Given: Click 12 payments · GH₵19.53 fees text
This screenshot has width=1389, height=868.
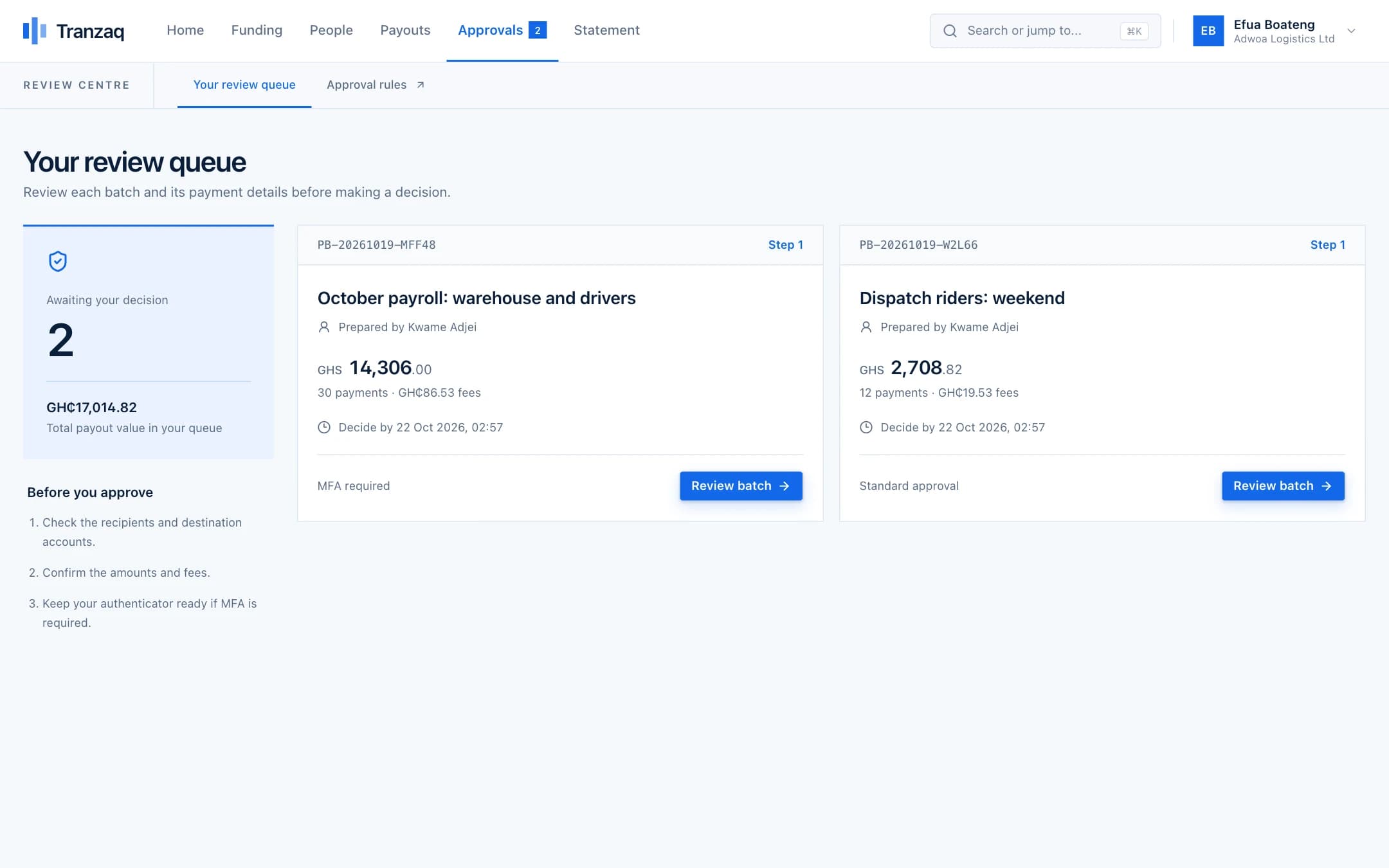Looking at the screenshot, I should tap(939, 393).
